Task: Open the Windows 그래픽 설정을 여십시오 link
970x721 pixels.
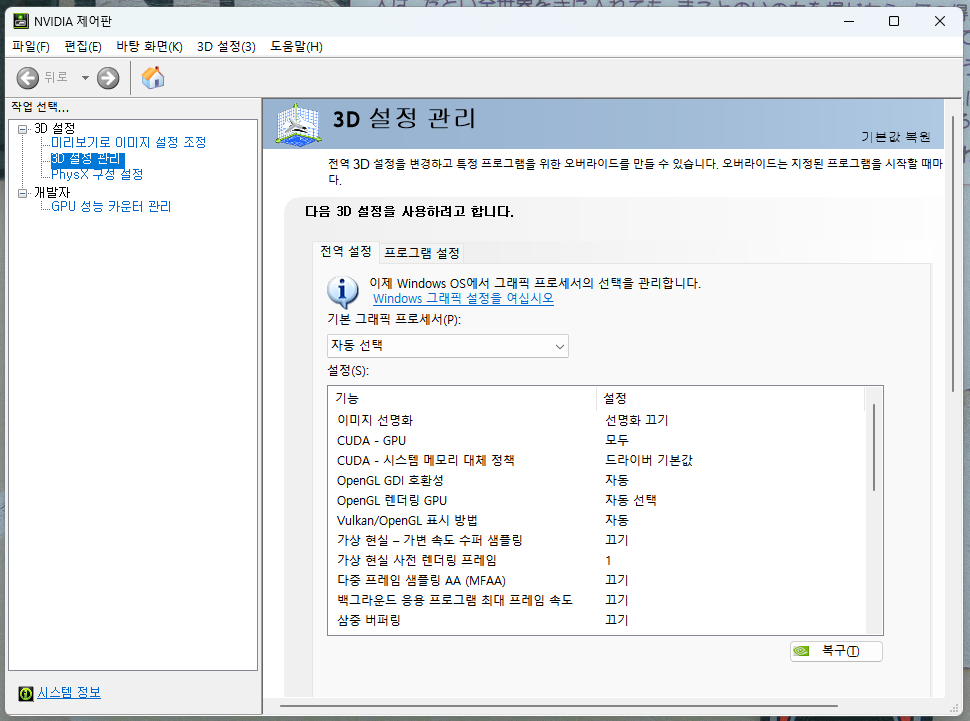Action: point(463,298)
